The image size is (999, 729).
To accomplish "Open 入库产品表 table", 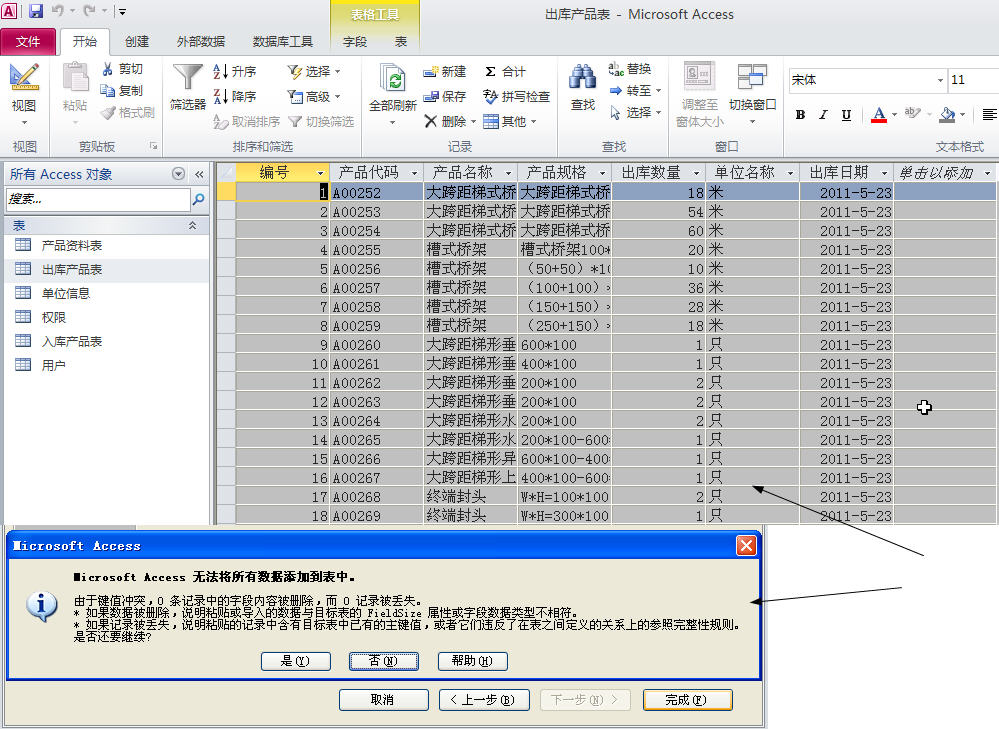I will click(71, 341).
